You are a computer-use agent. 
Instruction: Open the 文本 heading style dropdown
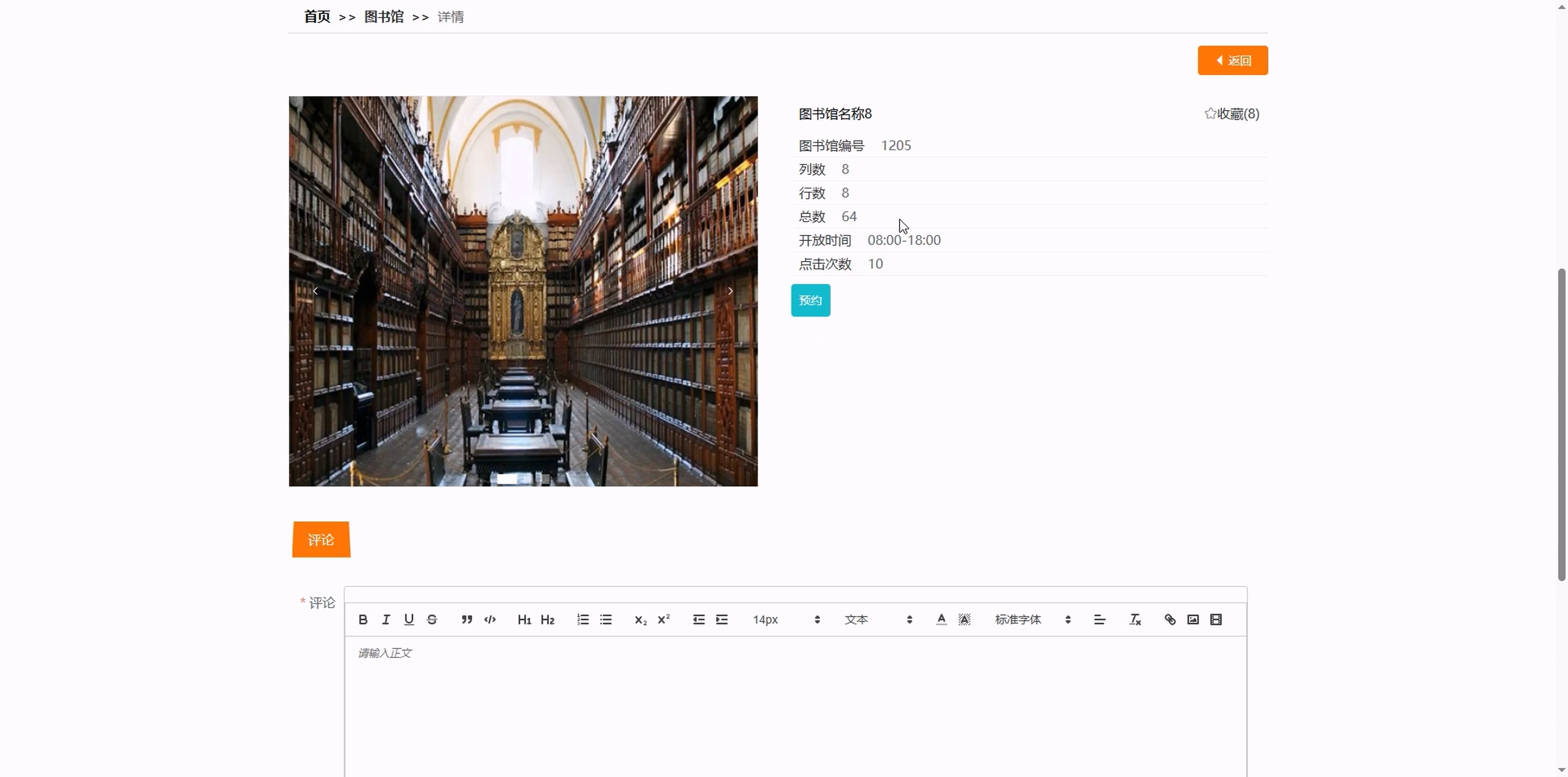pos(877,620)
